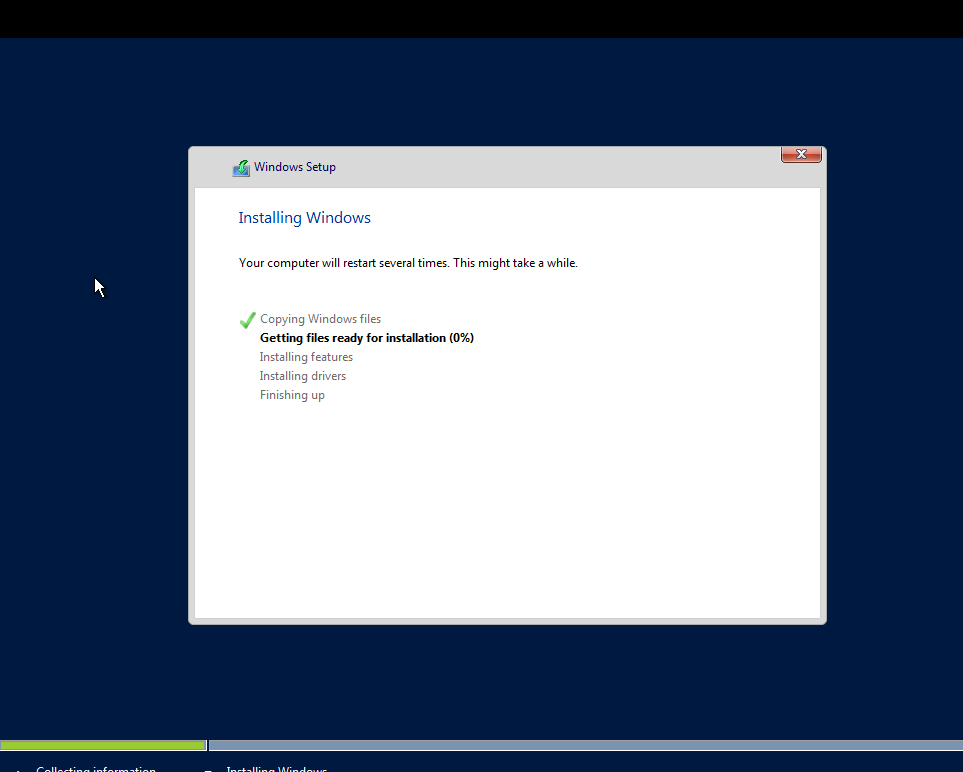The width and height of the screenshot is (963, 772).
Task: Click the 'Finishing up' step
Action: click(x=292, y=395)
